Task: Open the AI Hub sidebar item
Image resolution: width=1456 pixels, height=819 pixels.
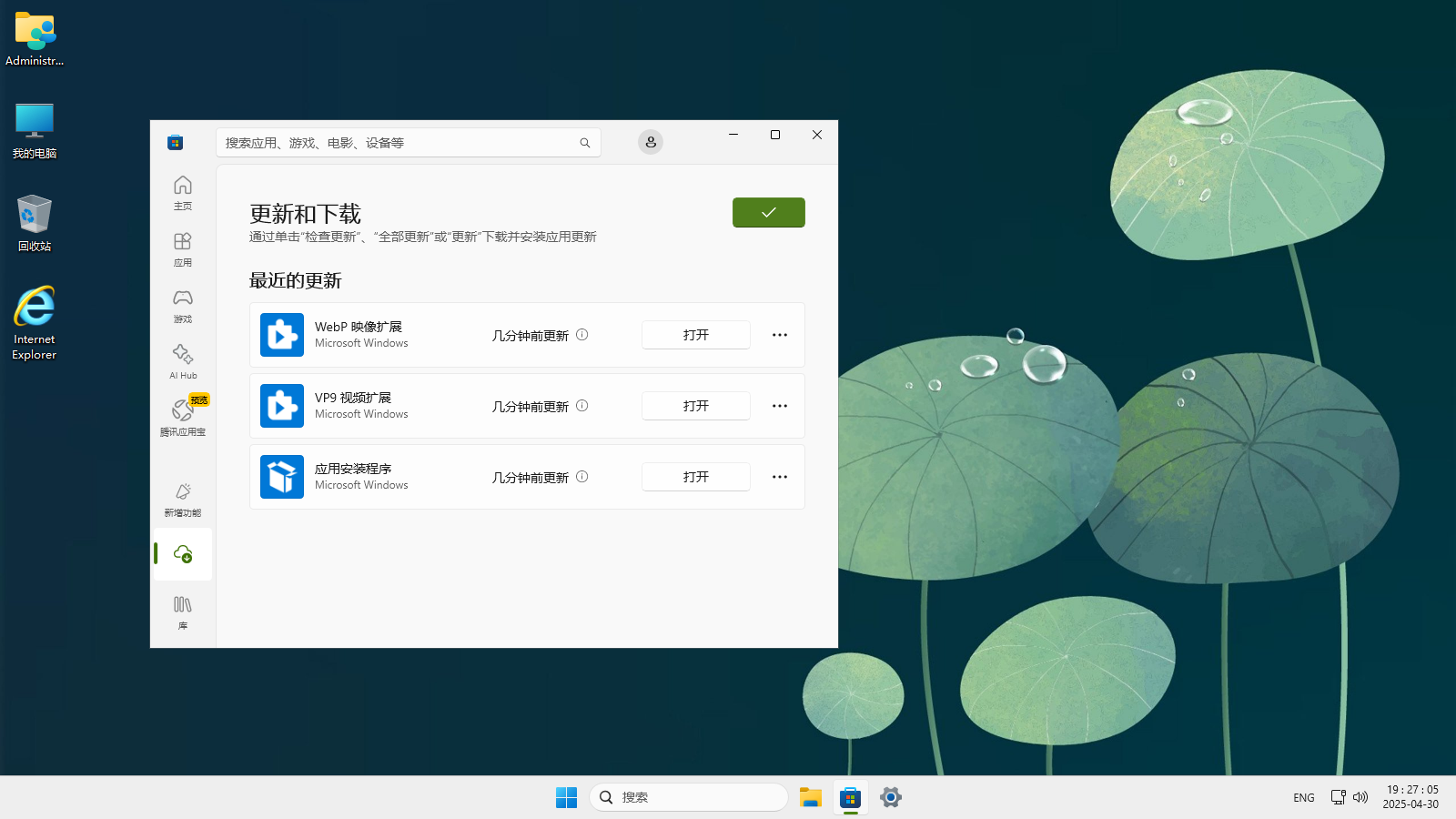Action: coord(183,362)
